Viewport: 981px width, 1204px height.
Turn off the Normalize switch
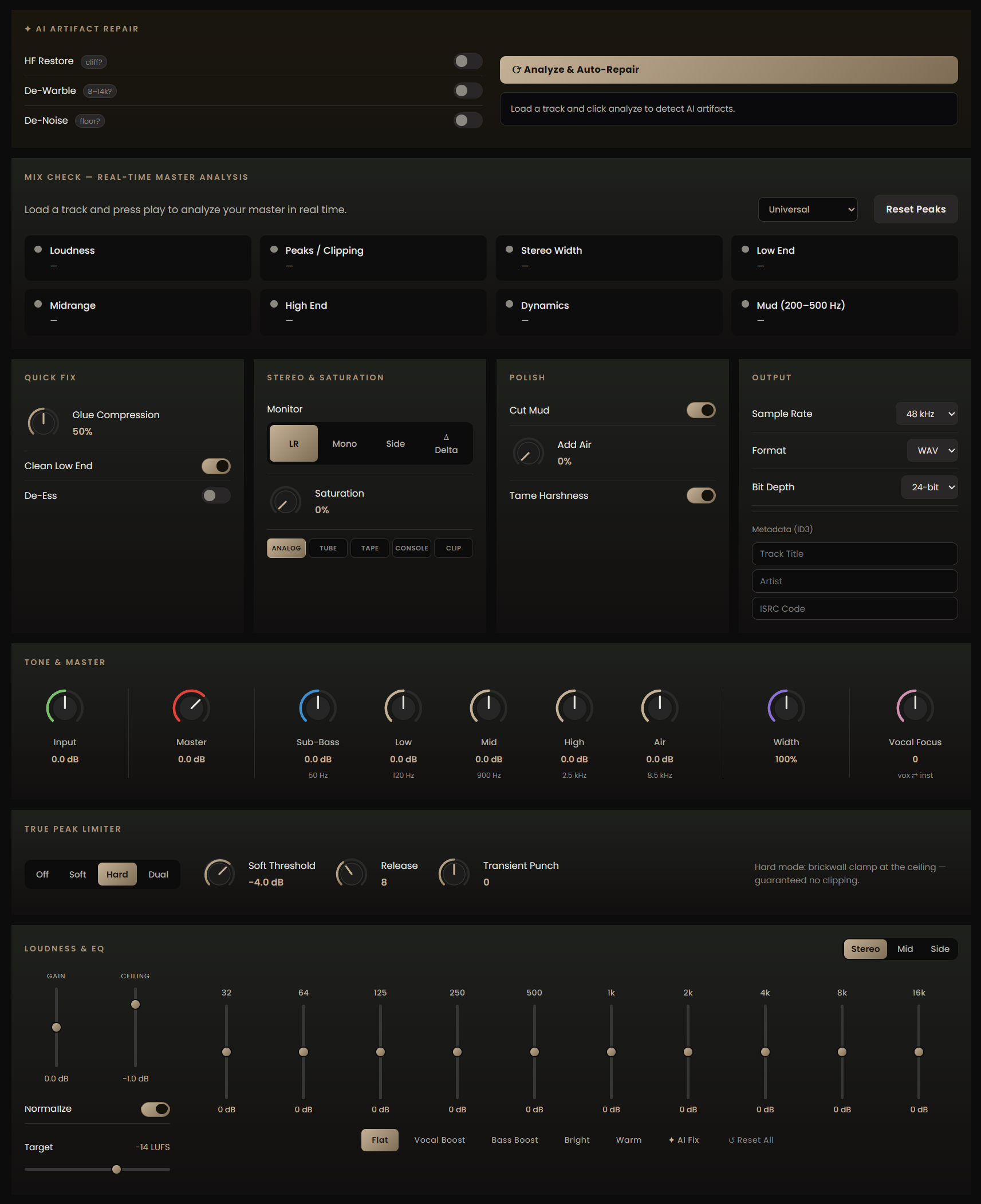point(155,1109)
